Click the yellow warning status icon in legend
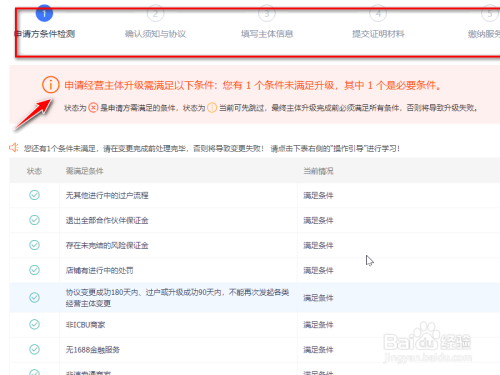The image size is (500, 375). pos(212,108)
